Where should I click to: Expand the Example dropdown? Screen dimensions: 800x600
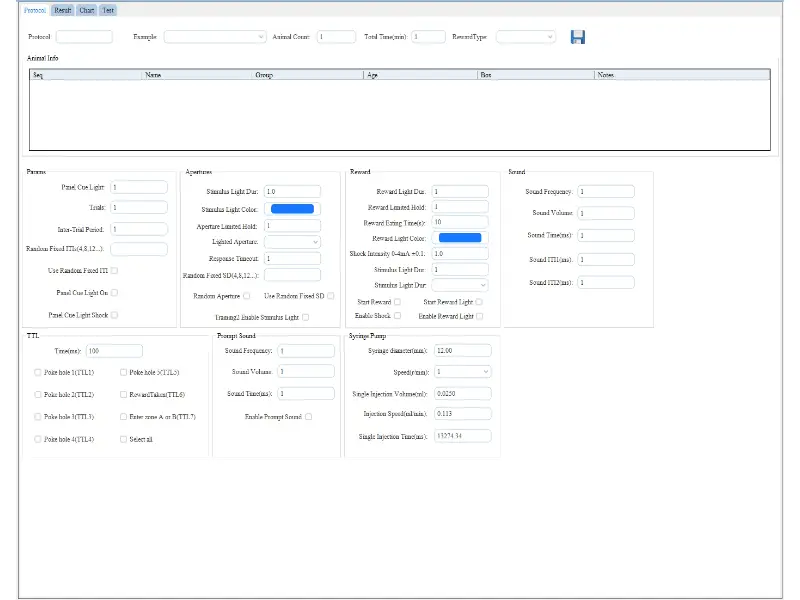[215, 37]
